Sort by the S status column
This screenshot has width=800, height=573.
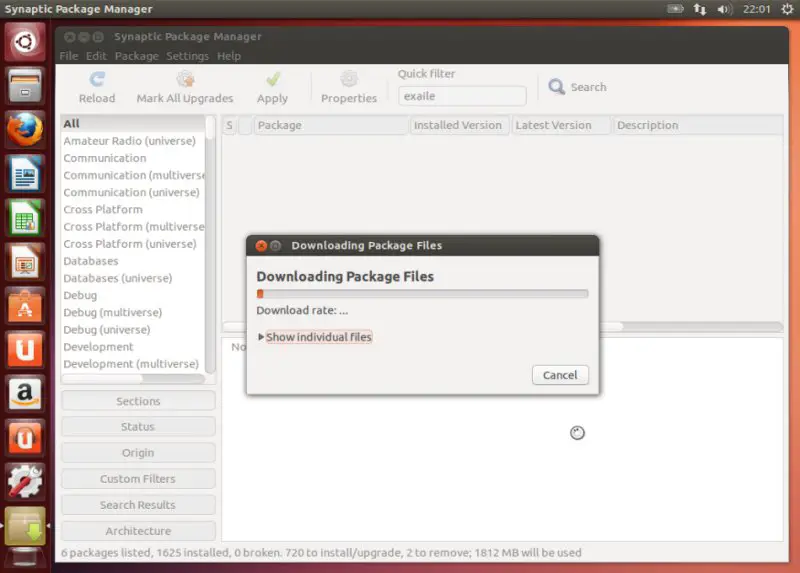click(230, 125)
